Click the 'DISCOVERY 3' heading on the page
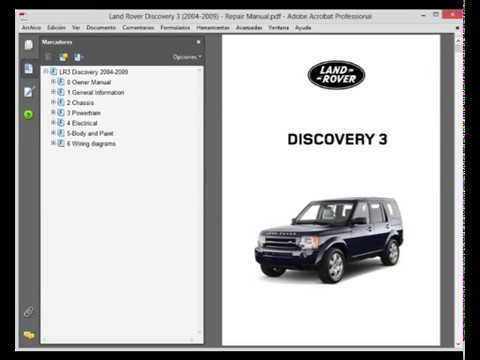 (337, 139)
